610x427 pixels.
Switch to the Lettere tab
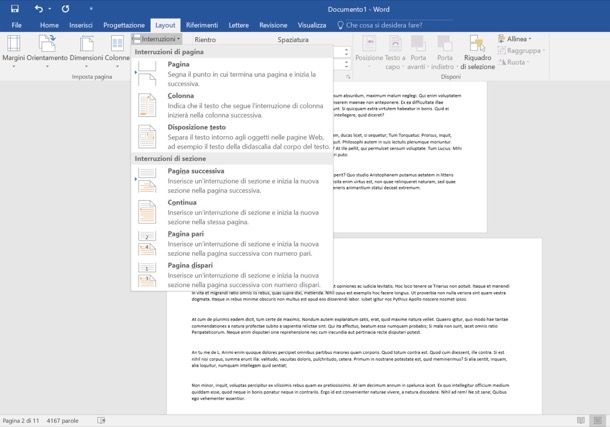coord(238,25)
